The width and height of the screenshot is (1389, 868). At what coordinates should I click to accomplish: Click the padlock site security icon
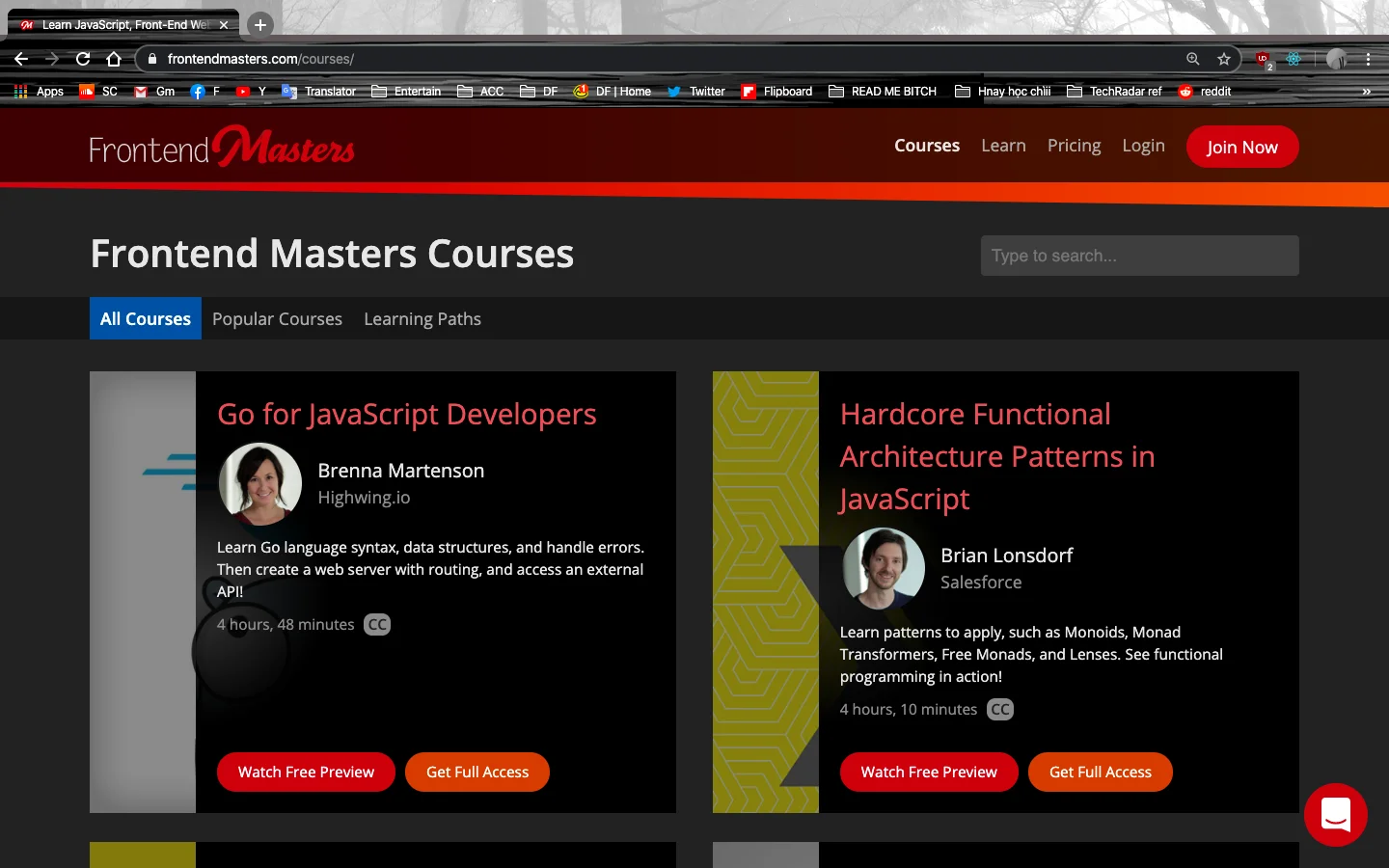152,59
